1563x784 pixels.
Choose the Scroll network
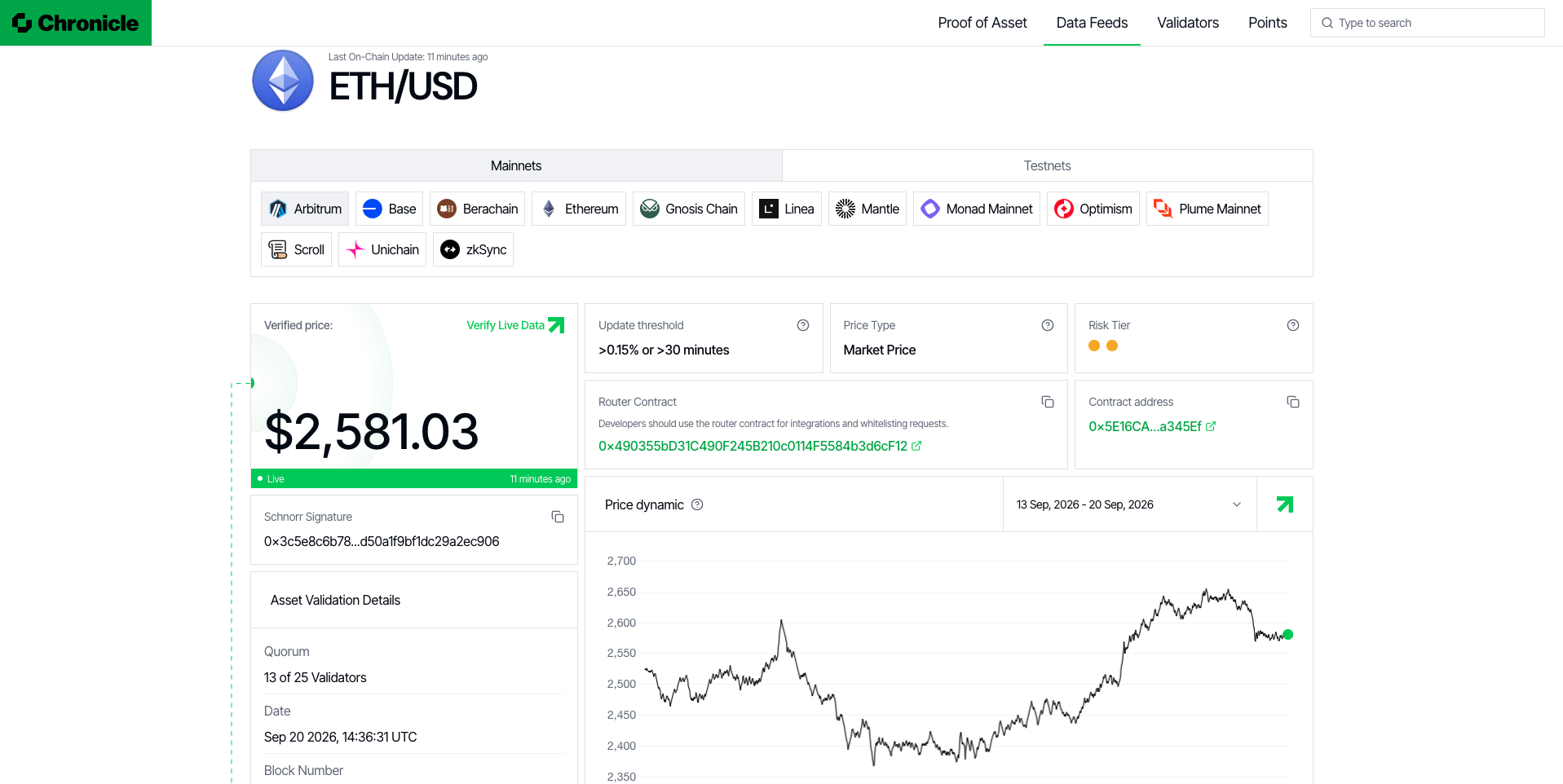tap(296, 249)
